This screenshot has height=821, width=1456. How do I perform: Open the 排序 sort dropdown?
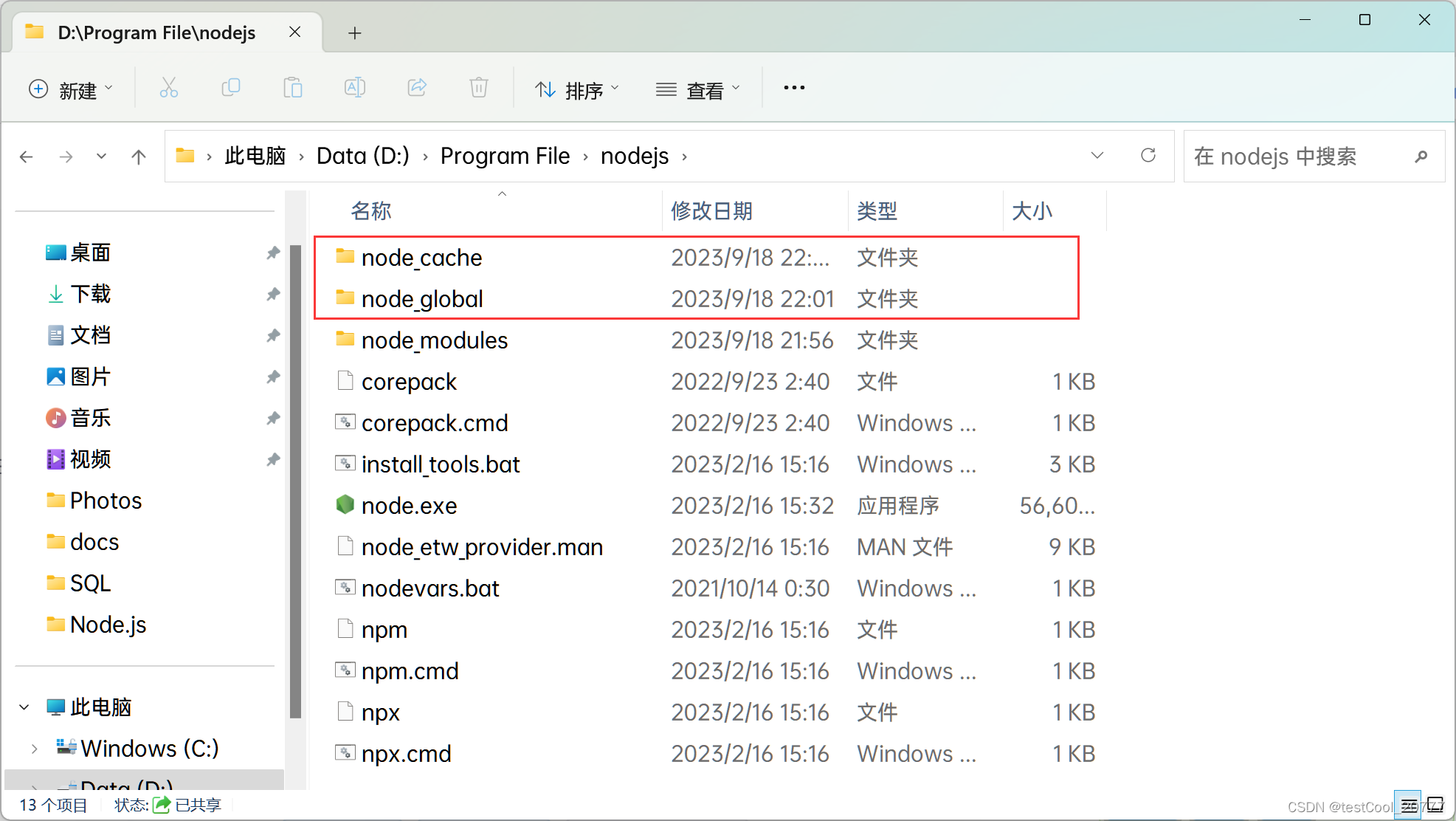579,89
